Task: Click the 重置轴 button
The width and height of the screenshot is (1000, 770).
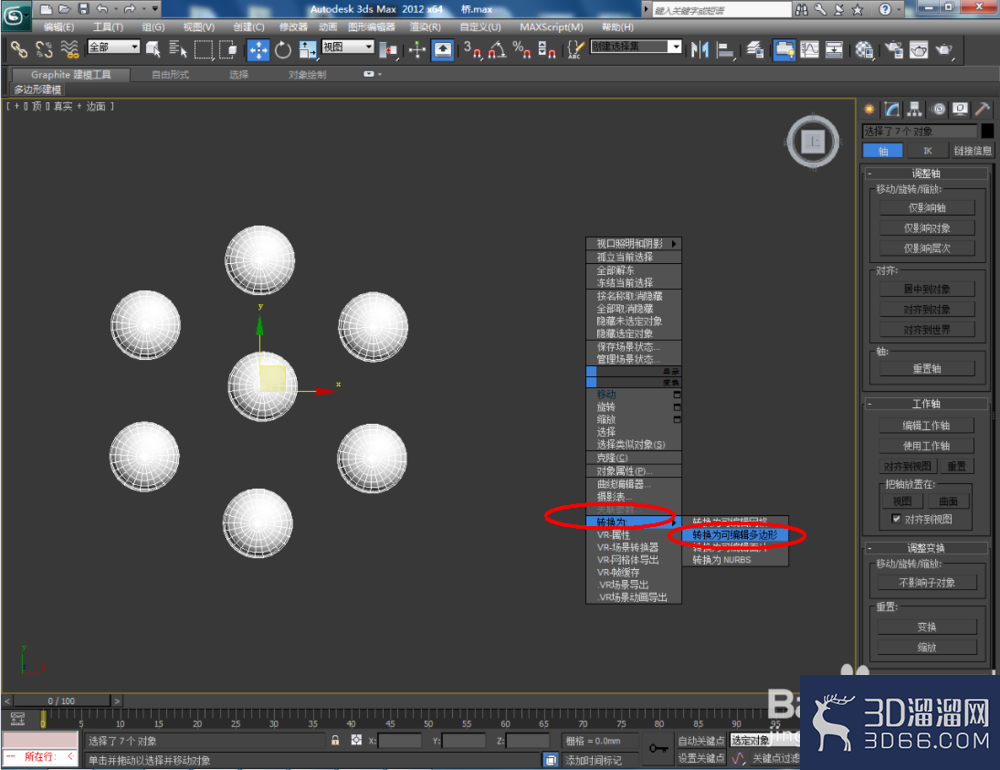Action: click(927, 368)
